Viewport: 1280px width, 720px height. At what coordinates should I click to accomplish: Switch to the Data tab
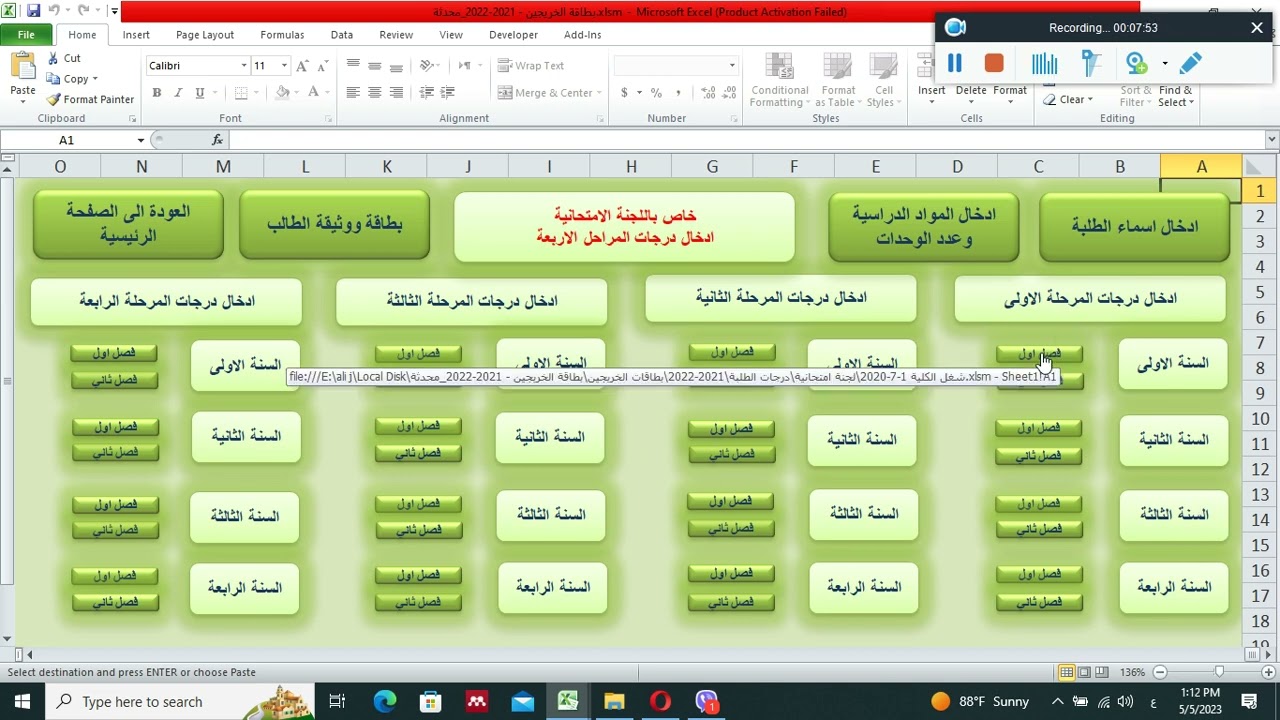[x=342, y=34]
